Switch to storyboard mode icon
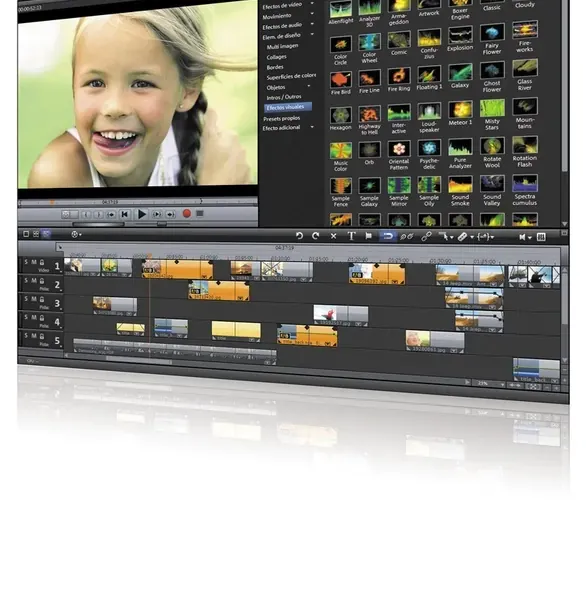 tap(26, 234)
